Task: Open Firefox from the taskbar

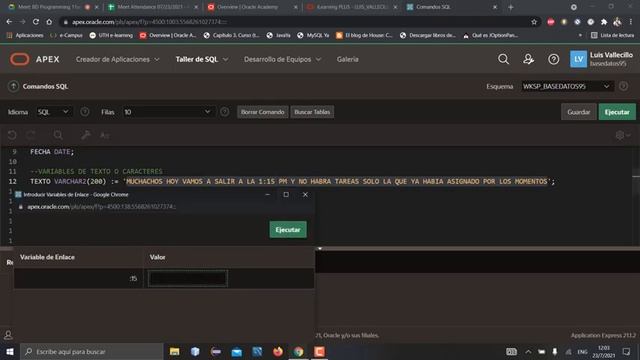Action: pos(278,351)
